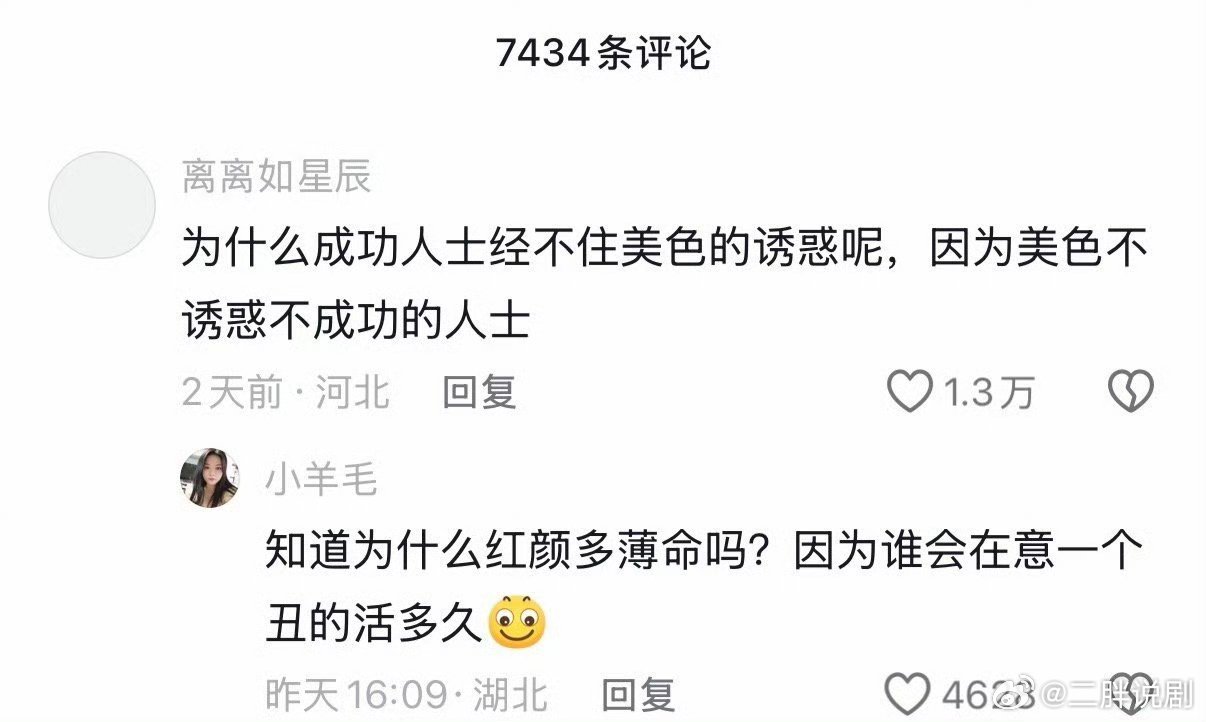This screenshot has width=1206, height=722.
Task: Dislike 离离如星辰's comment with broken heart
Action: click(x=1131, y=392)
